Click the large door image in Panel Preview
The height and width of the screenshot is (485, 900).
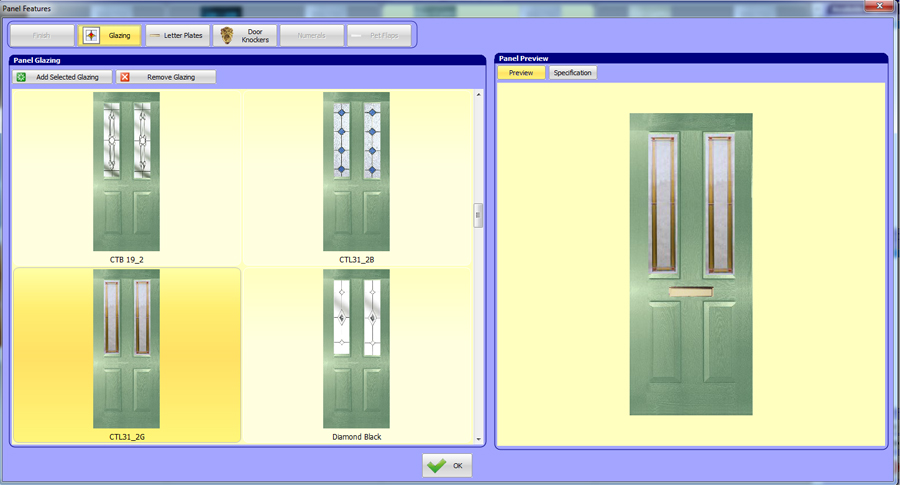click(690, 264)
